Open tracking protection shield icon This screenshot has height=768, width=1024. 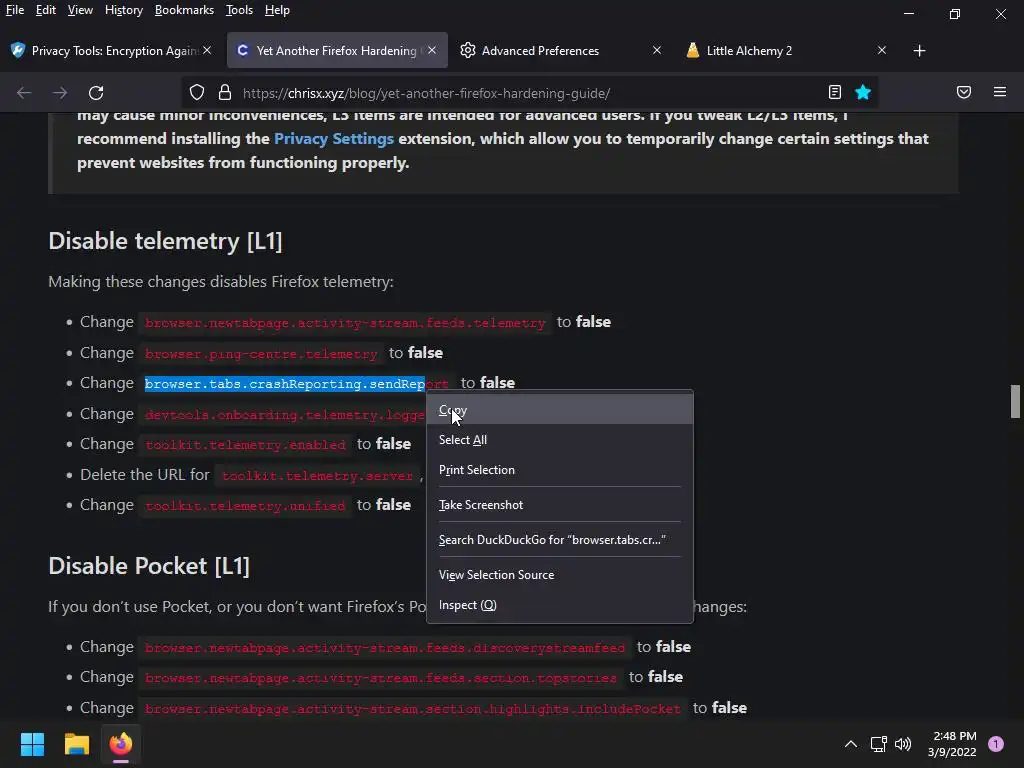(197, 93)
